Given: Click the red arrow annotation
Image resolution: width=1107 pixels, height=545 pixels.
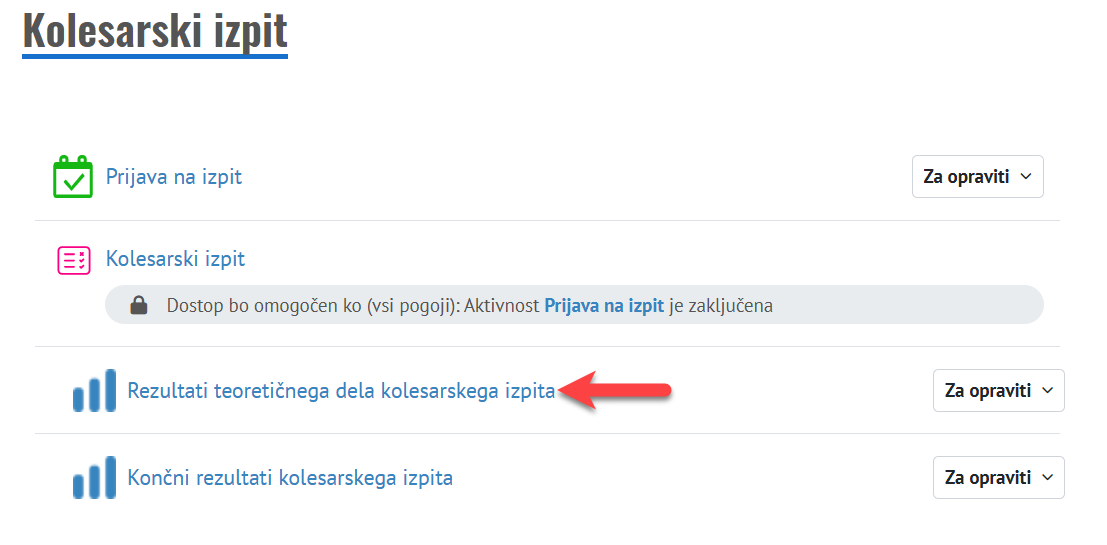Looking at the screenshot, I should click(x=614, y=390).
